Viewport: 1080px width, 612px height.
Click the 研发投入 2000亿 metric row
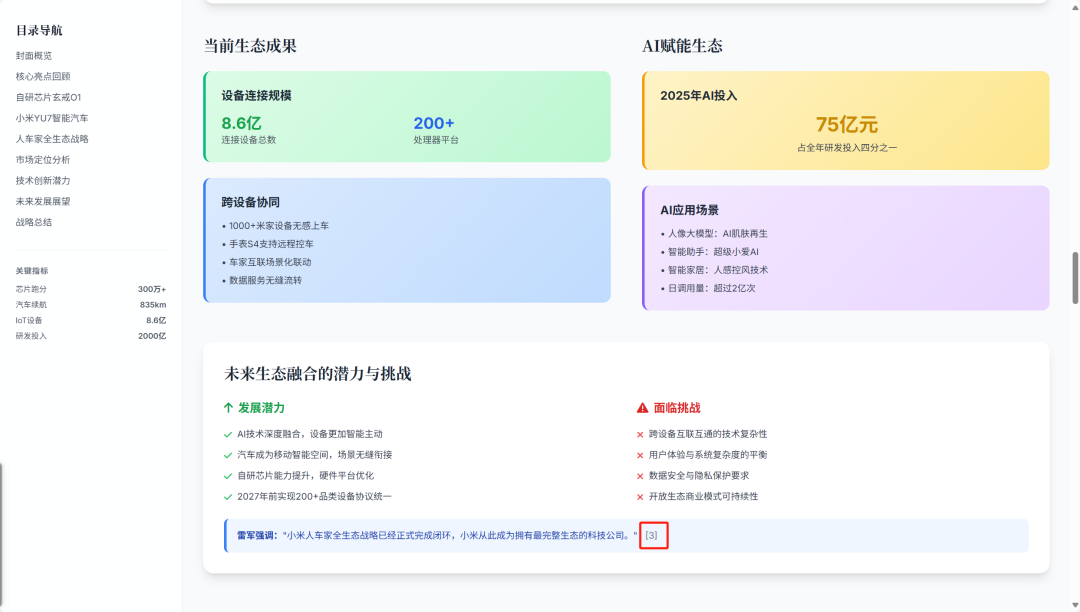click(x=91, y=336)
